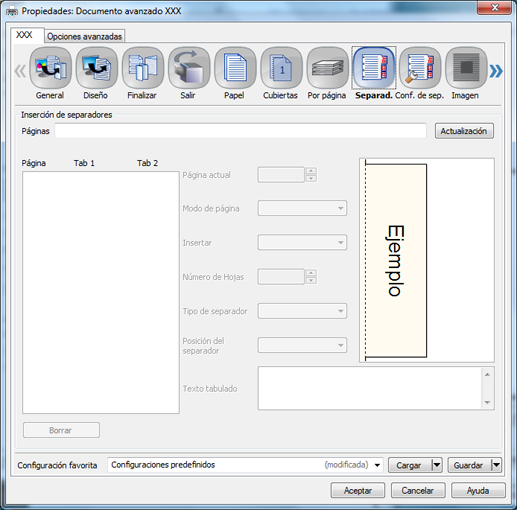Click the separator pages list box

[x=101, y=292]
